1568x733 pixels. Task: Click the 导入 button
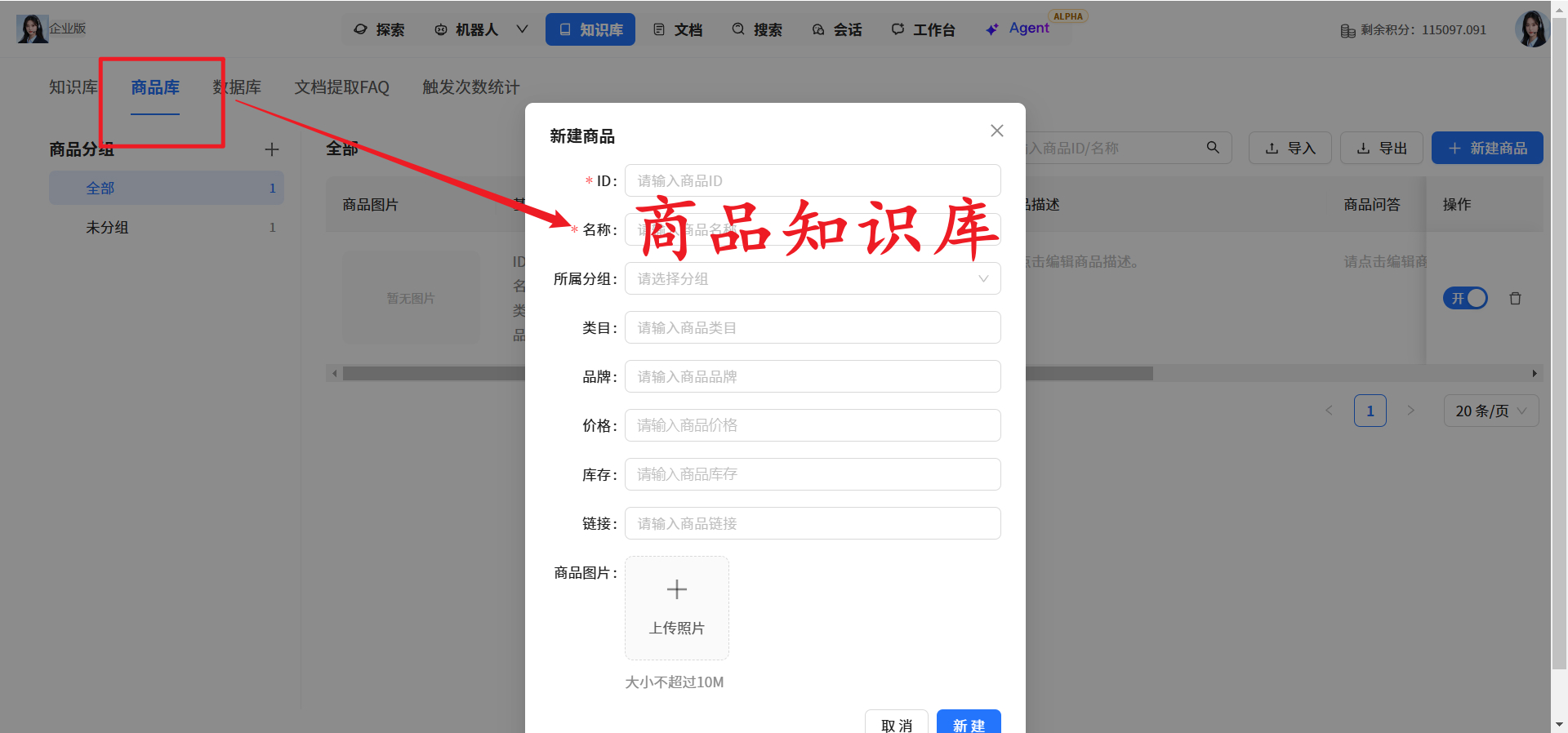[1290, 148]
